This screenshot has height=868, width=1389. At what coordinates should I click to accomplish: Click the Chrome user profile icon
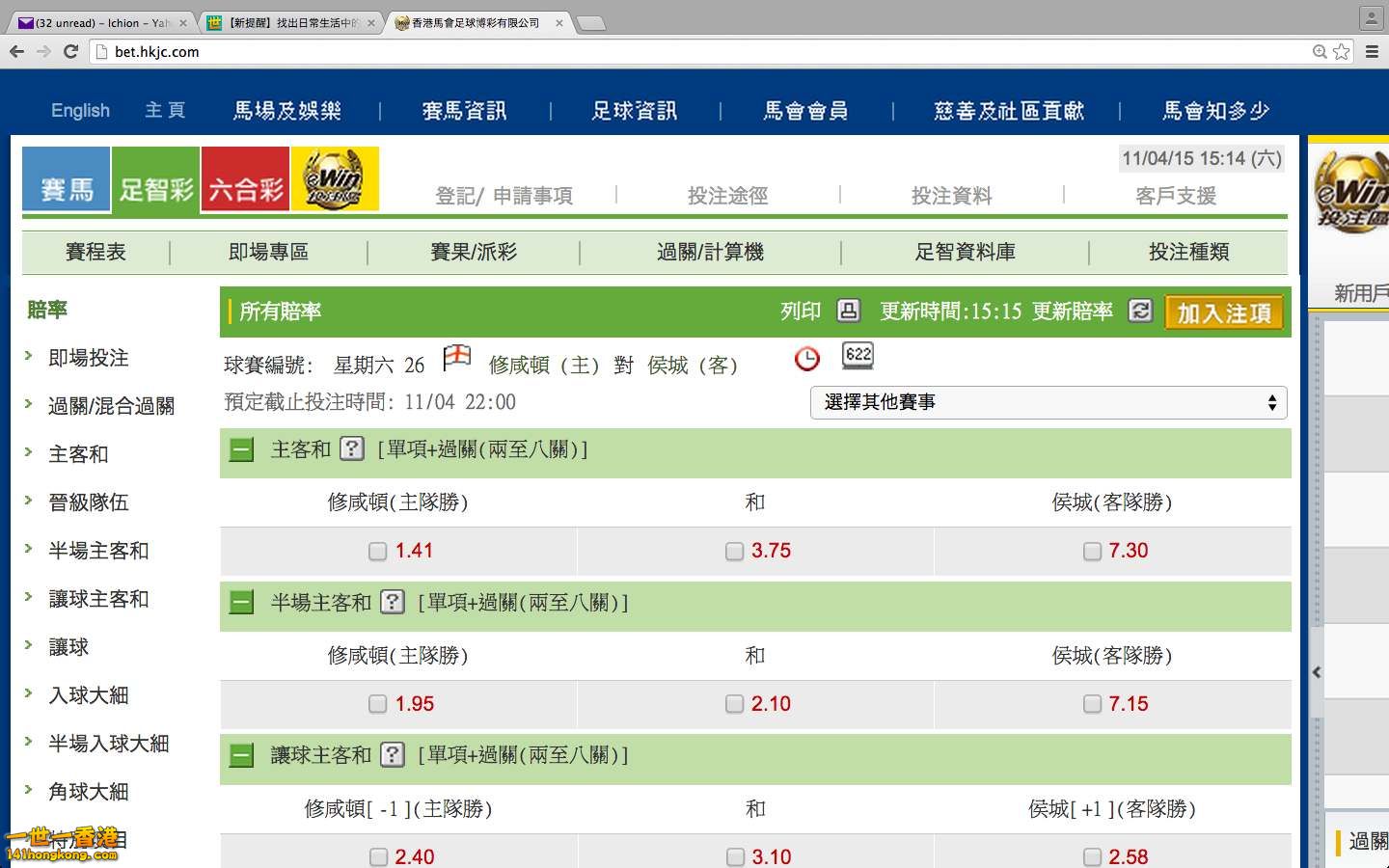tap(1372, 17)
